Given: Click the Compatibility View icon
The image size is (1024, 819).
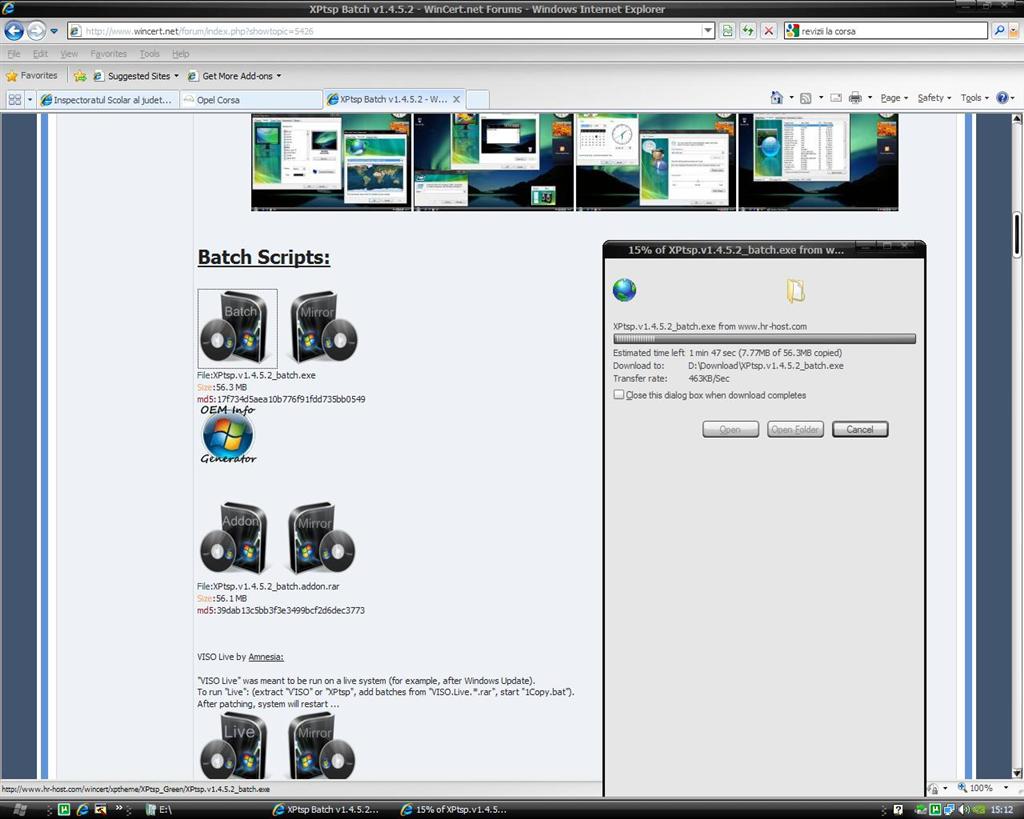Looking at the screenshot, I should coord(727,31).
